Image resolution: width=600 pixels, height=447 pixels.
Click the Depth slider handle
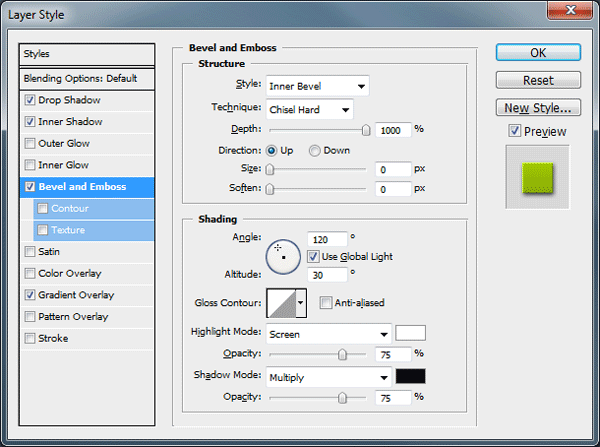tap(366, 131)
